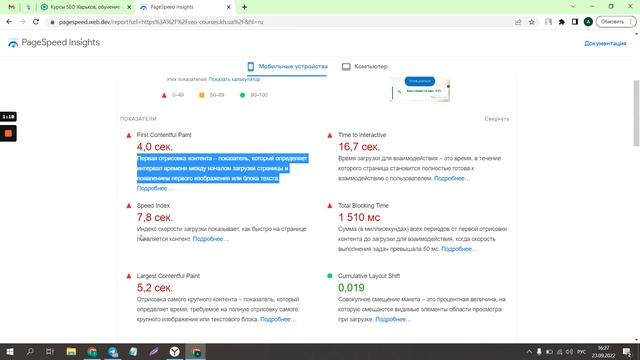Open a new browser tab
The height and width of the screenshot is (360, 640).
(244, 7)
